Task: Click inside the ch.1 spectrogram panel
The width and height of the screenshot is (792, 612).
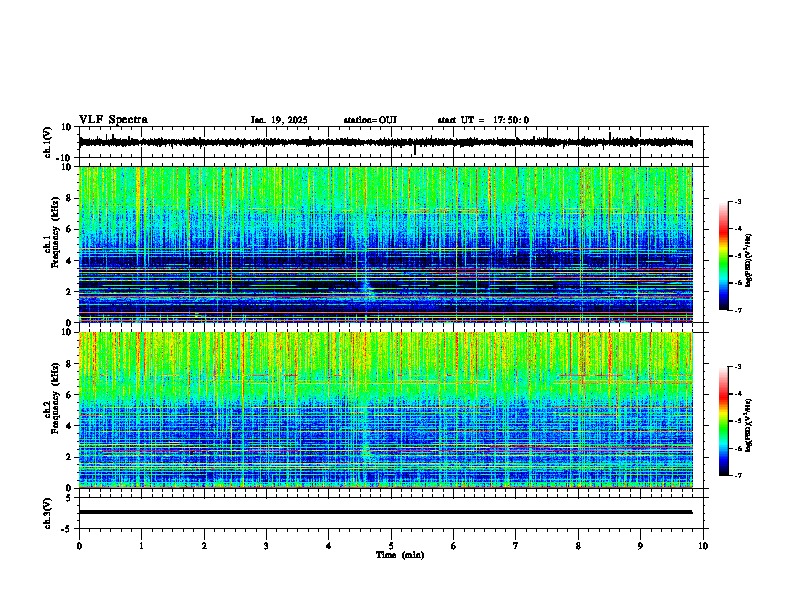Action: 385,244
